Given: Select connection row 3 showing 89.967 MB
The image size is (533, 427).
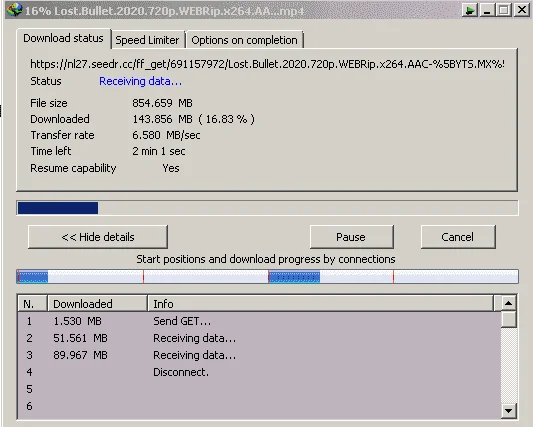Looking at the screenshot, I should point(259,355).
